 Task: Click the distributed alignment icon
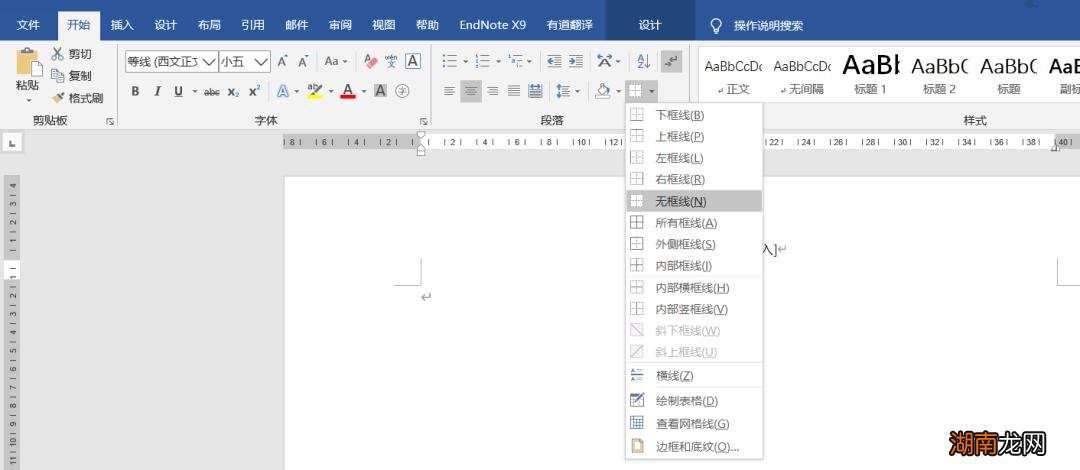coord(535,91)
